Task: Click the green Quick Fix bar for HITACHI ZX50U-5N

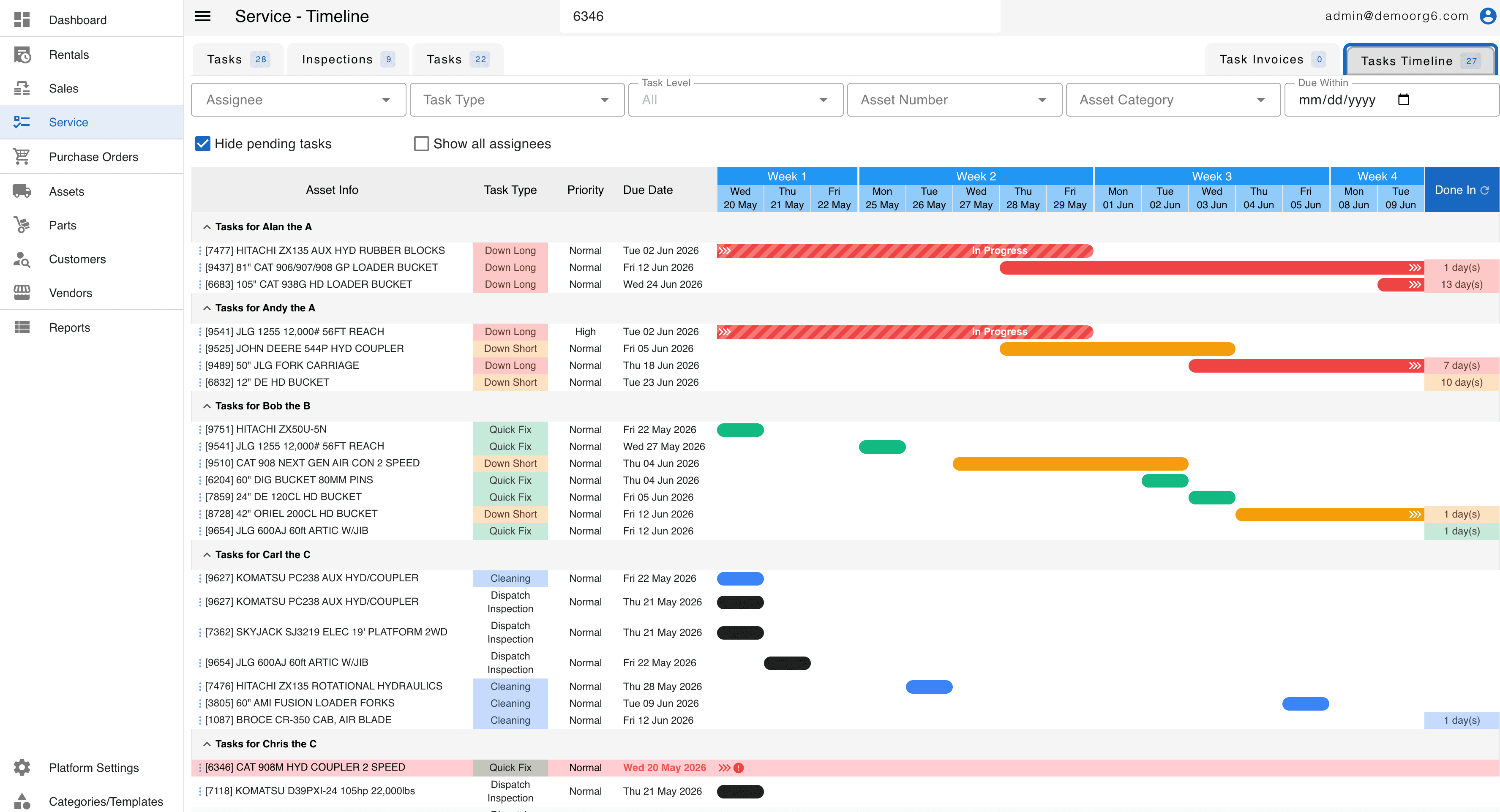Action: click(x=740, y=430)
